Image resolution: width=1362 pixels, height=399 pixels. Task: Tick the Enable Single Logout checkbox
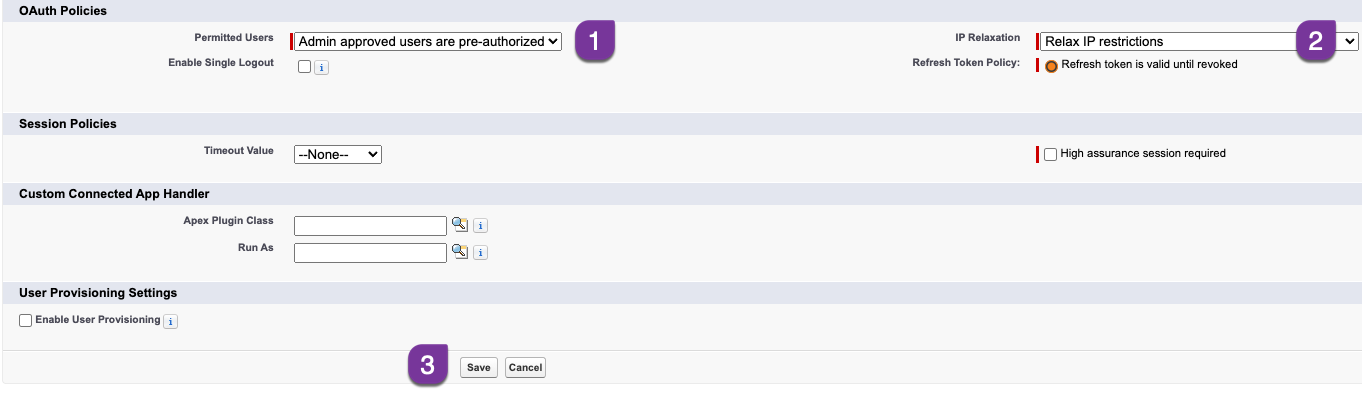point(304,67)
